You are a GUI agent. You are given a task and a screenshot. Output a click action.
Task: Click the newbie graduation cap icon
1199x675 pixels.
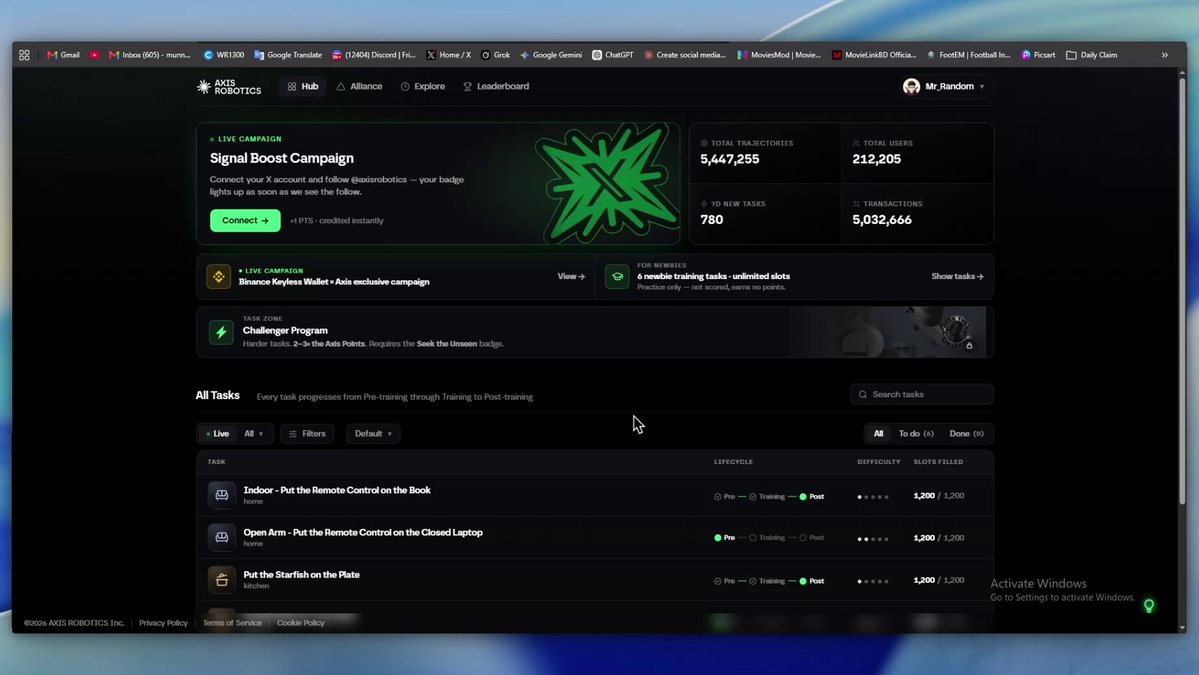tap(617, 277)
